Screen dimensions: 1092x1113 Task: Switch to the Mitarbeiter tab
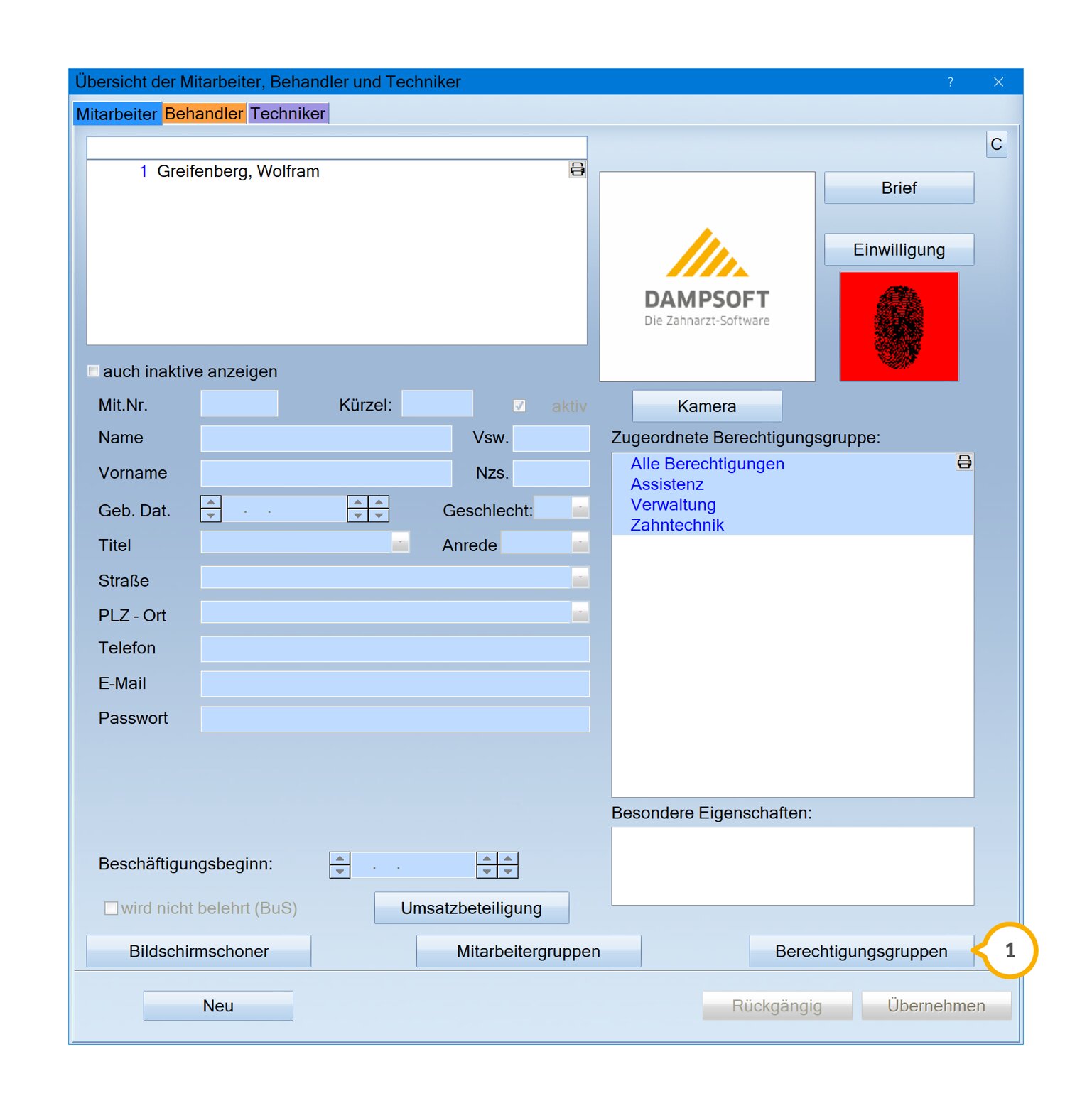(x=117, y=114)
